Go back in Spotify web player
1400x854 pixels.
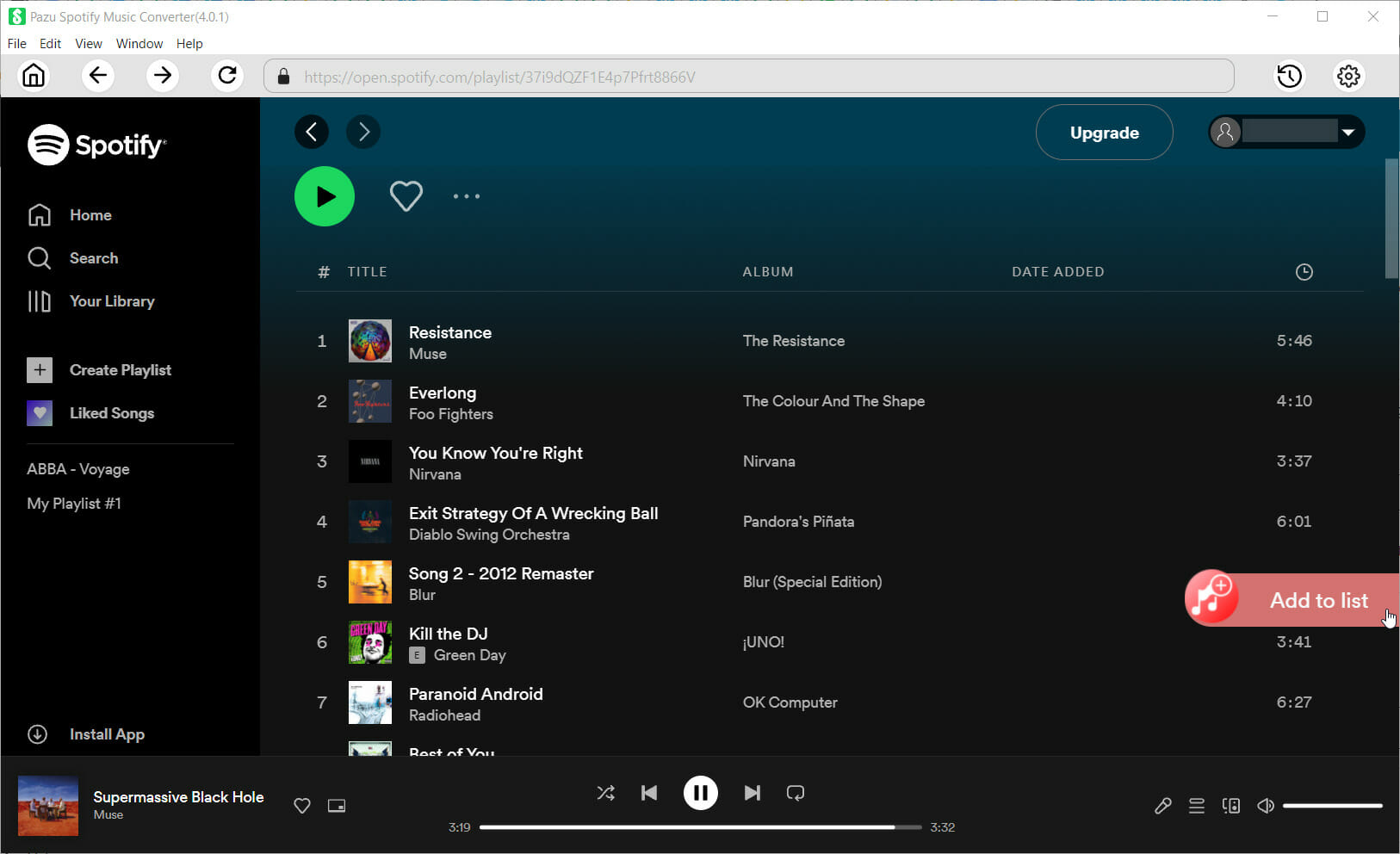(x=312, y=132)
